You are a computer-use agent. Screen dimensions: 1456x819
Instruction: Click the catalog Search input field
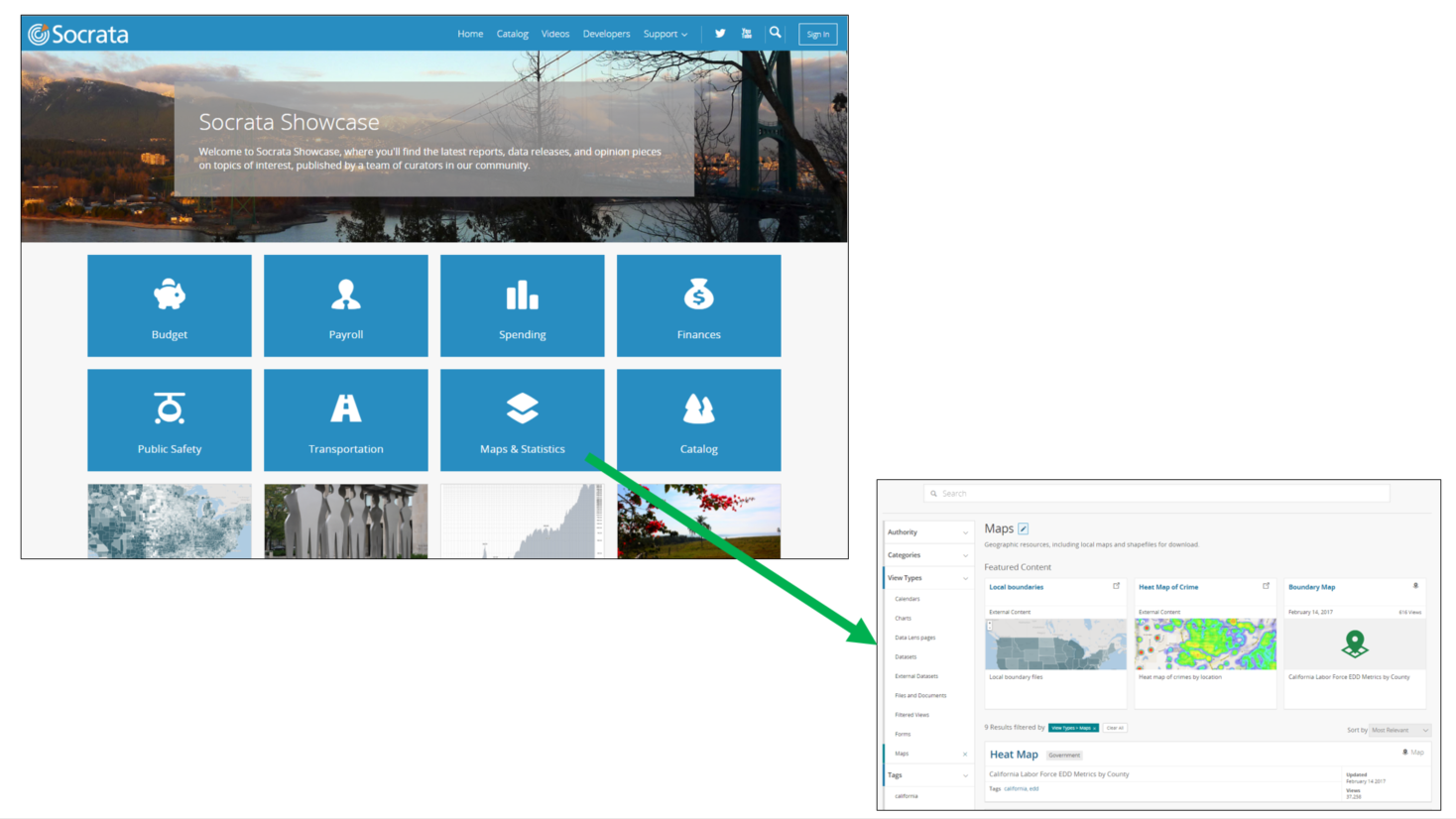pos(1156,493)
